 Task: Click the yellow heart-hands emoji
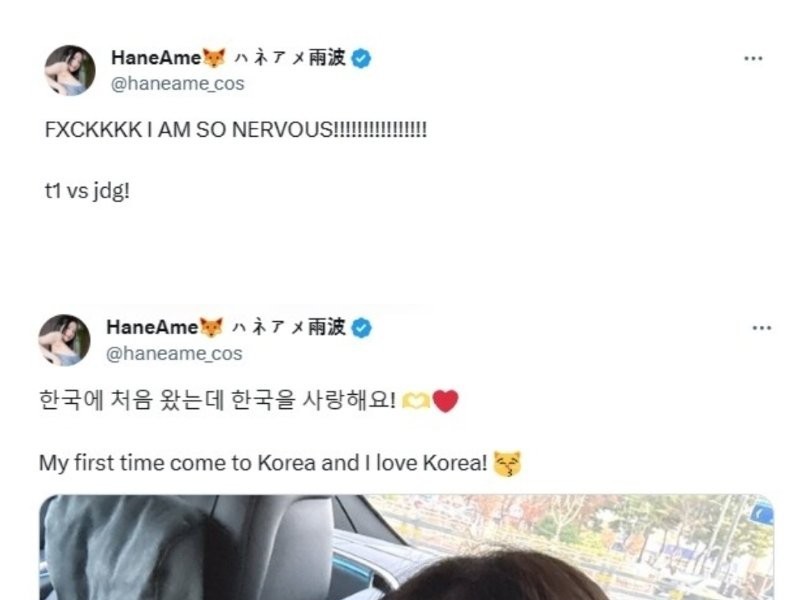[x=416, y=401]
